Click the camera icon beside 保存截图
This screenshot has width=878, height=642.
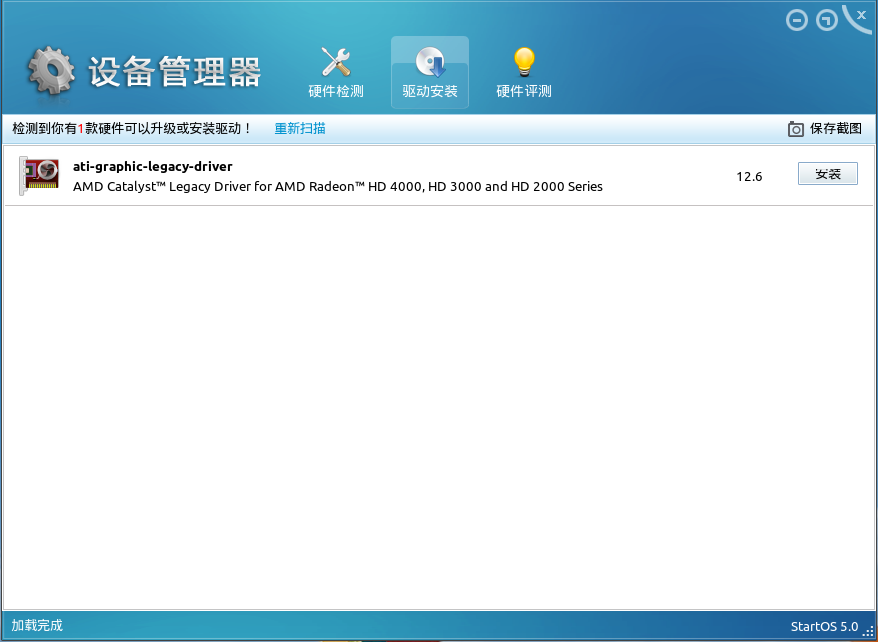coord(796,129)
